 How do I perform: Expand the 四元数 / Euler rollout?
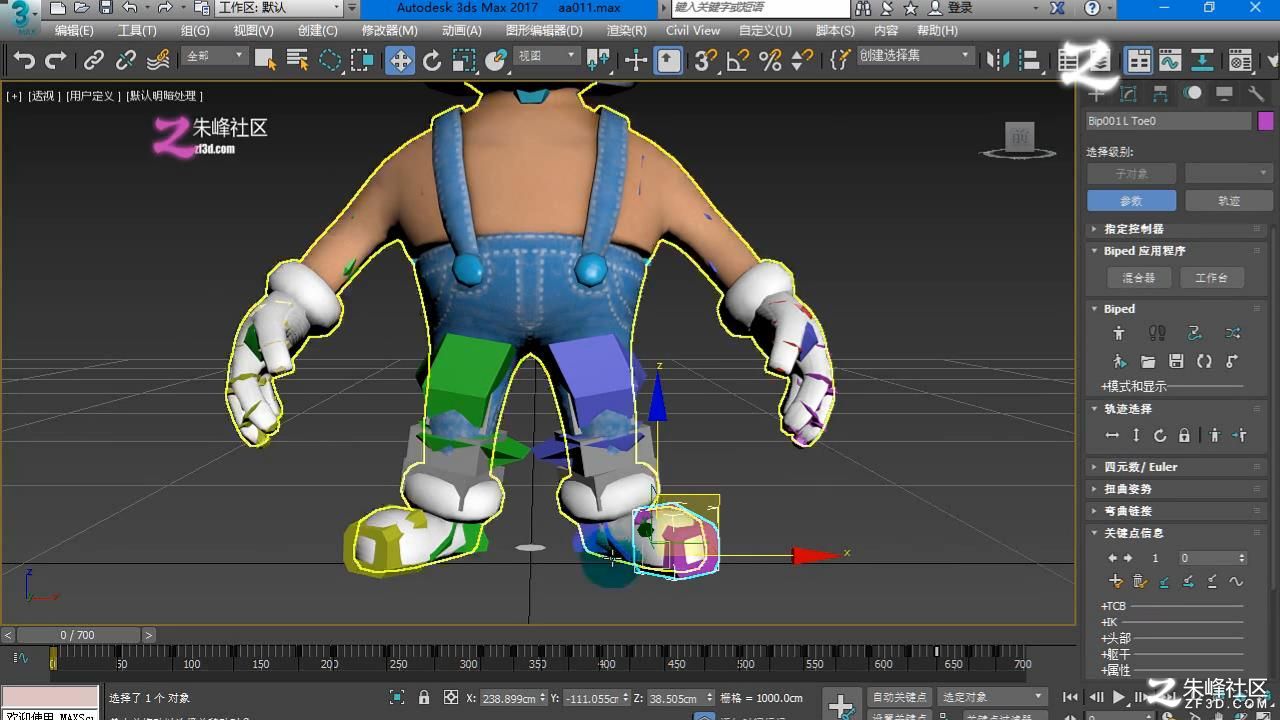1177,467
